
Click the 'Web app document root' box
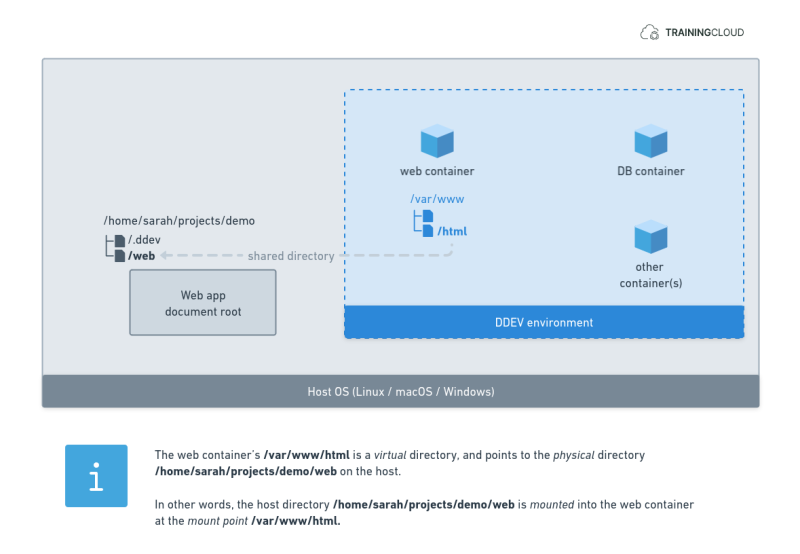[x=203, y=303]
